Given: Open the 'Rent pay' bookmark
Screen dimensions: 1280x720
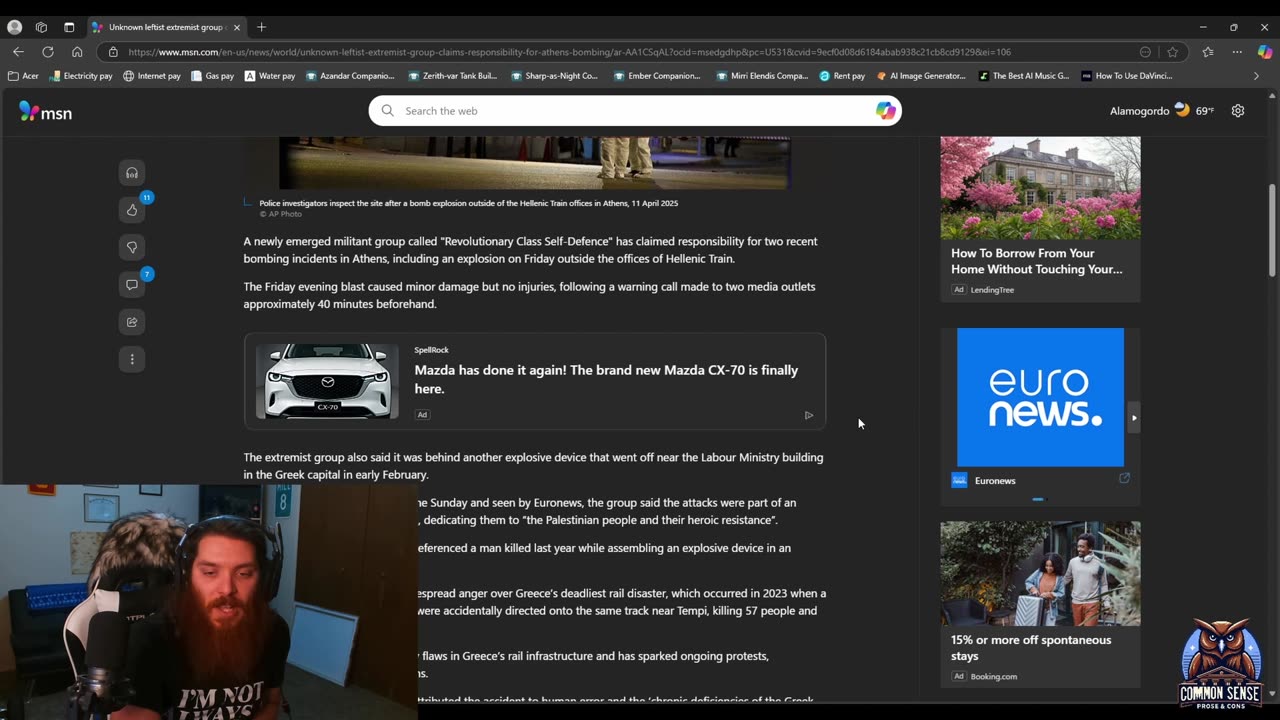Looking at the screenshot, I should 842,76.
